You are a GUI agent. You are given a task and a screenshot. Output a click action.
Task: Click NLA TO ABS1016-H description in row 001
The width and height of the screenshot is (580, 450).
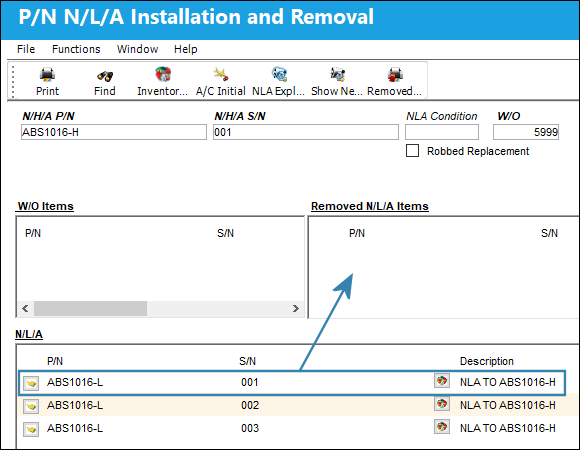[508, 382]
